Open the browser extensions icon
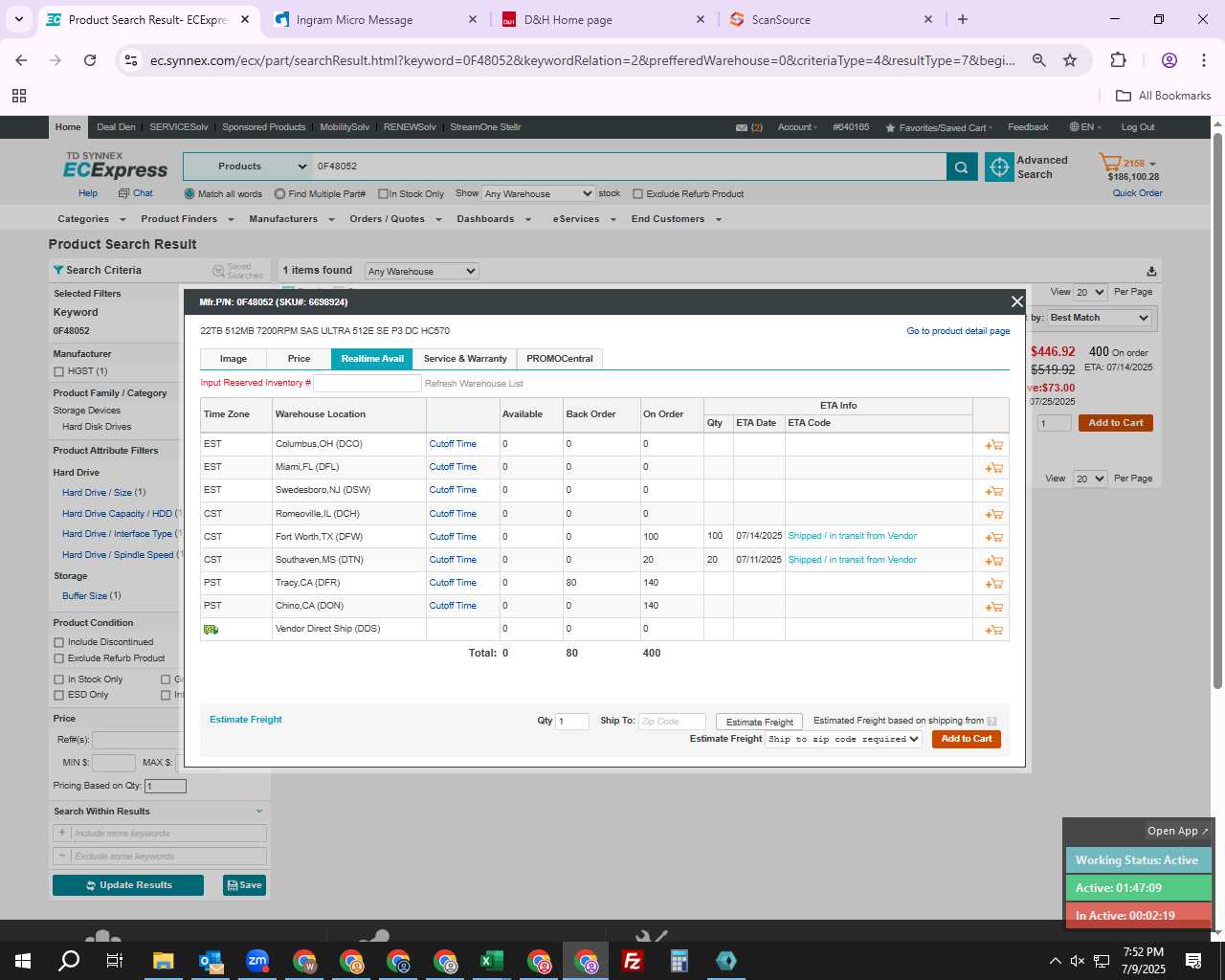 pos(1118,60)
